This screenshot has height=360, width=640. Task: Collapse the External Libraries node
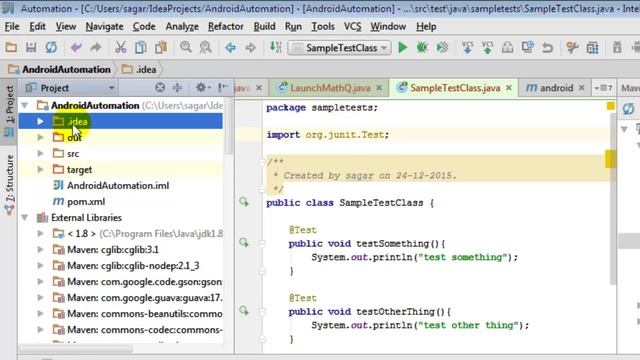24,218
